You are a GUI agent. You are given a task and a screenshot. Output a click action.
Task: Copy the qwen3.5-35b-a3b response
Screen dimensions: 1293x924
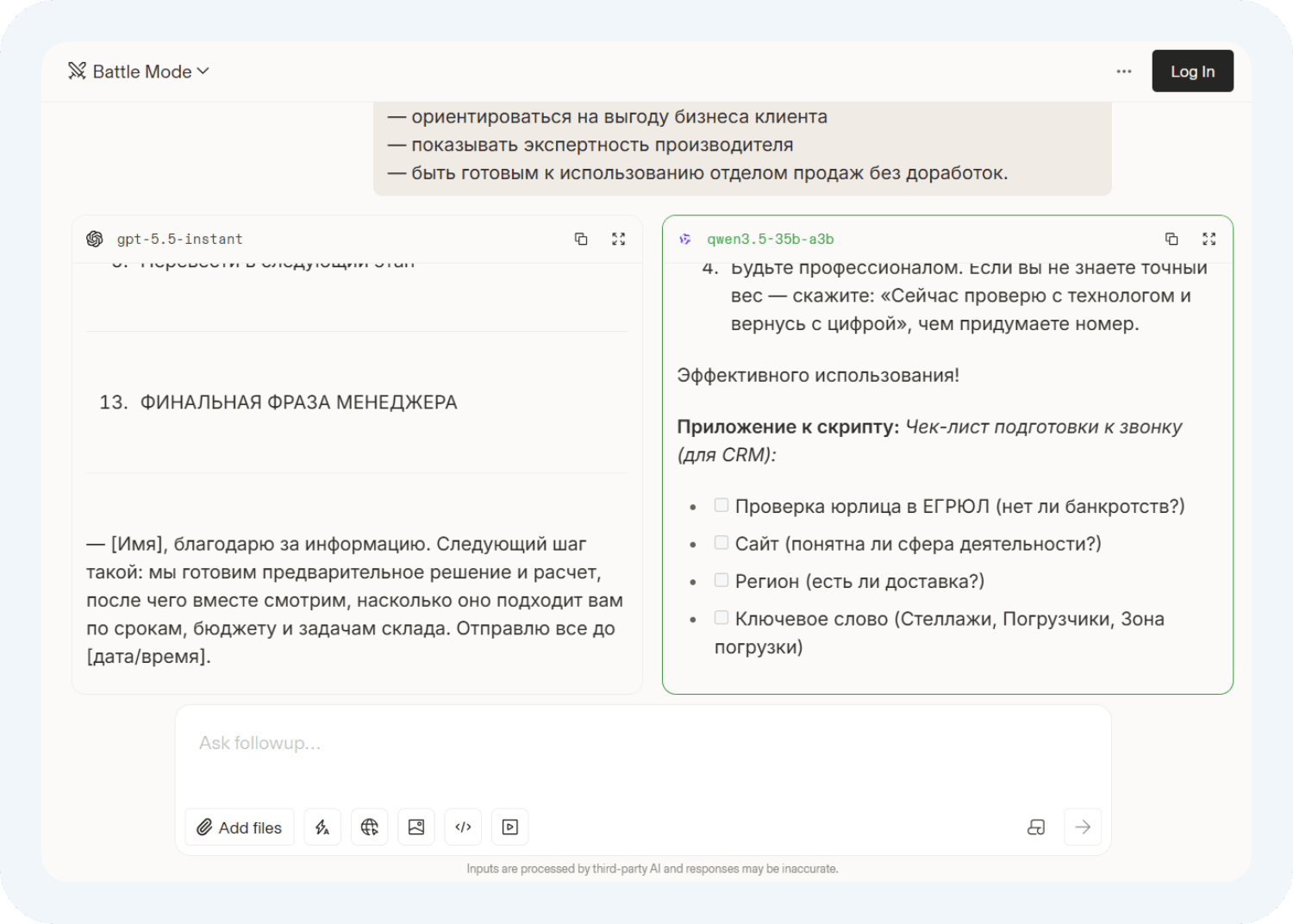tap(1171, 239)
